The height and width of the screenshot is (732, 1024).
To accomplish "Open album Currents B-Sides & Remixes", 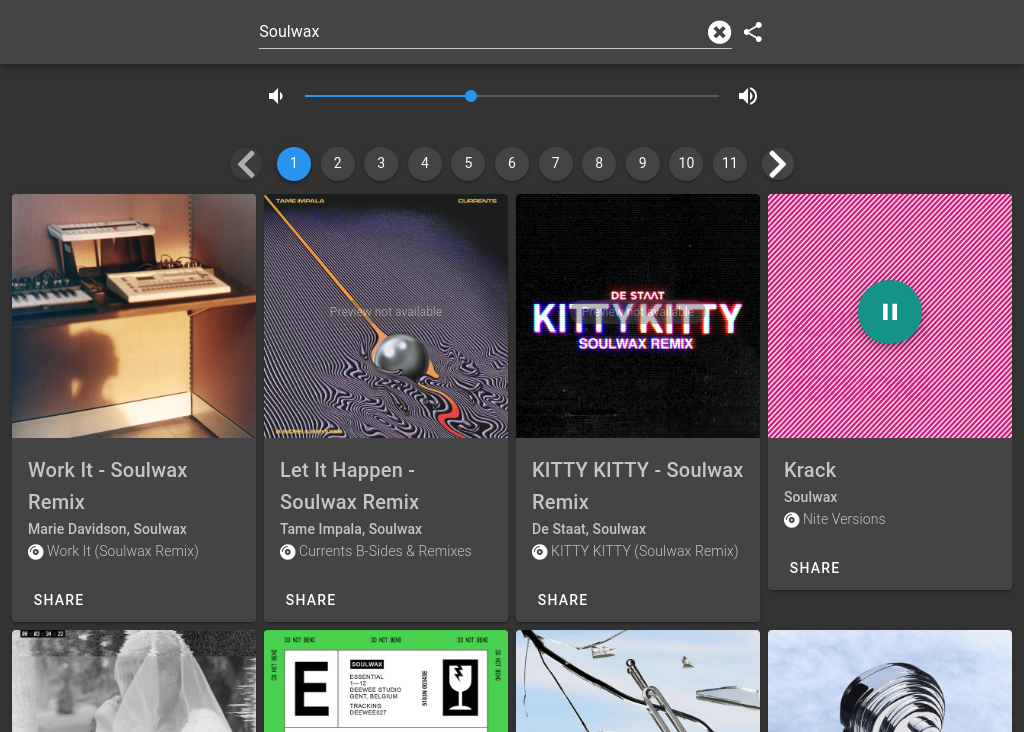I will (x=385, y=551).
